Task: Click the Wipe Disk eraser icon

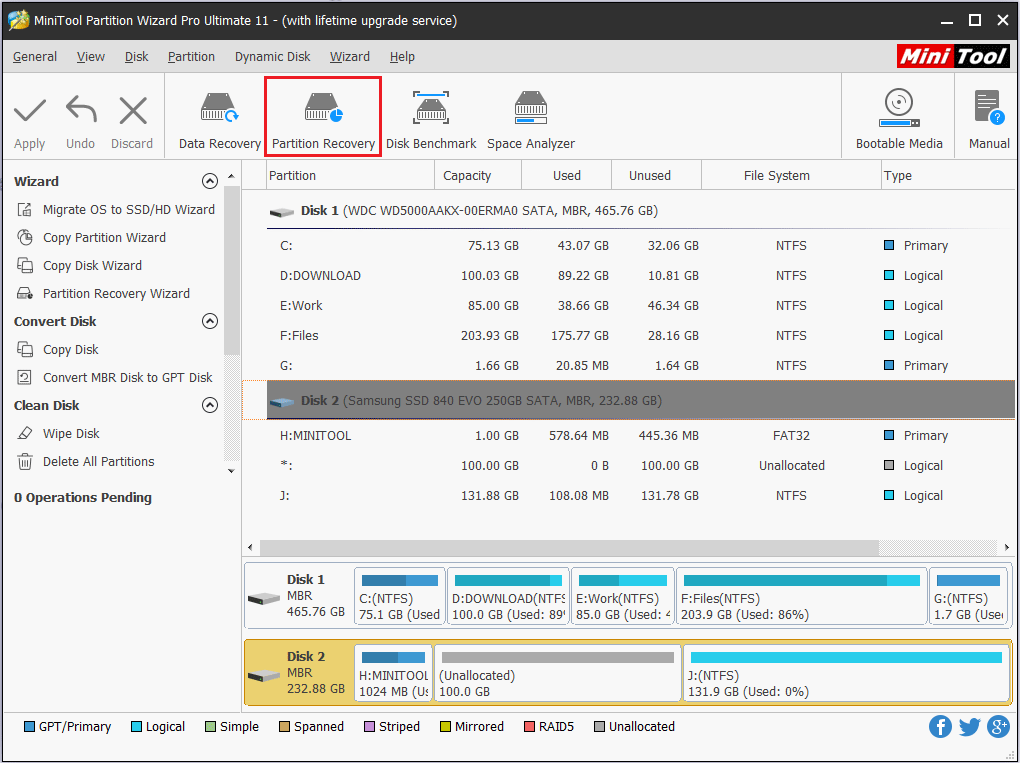Action: click(x=25, y=433)
